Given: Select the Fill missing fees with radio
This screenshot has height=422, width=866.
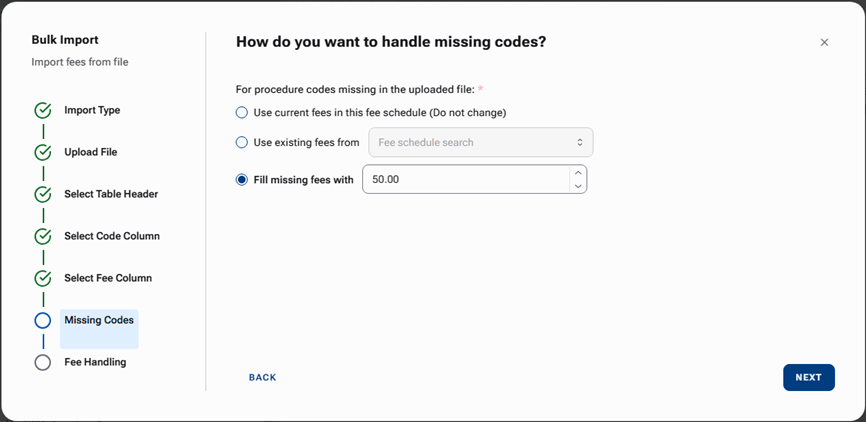Looking at the screenshot, I should click(241, 180).
